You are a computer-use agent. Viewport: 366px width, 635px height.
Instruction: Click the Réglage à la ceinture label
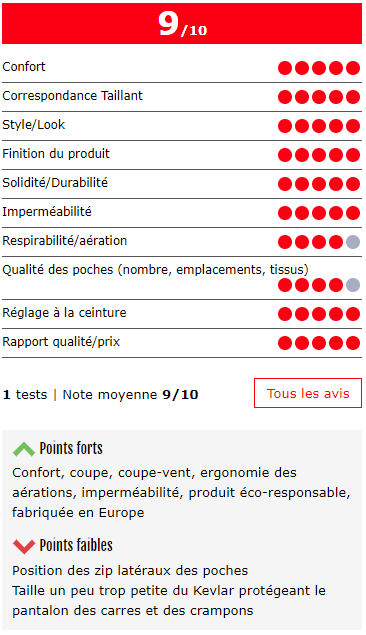64,313
